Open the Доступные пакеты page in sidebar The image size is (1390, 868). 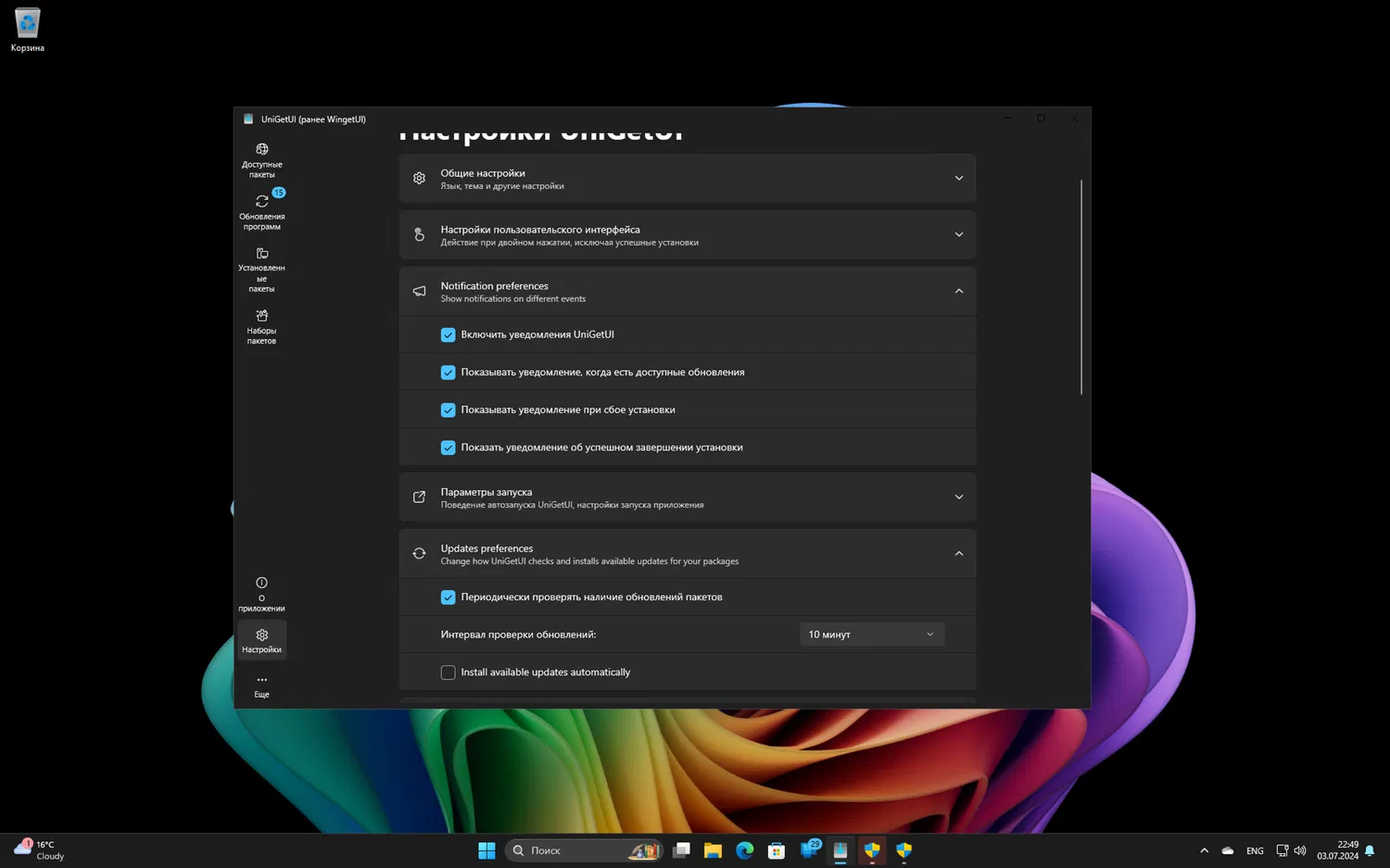(261, 160)
